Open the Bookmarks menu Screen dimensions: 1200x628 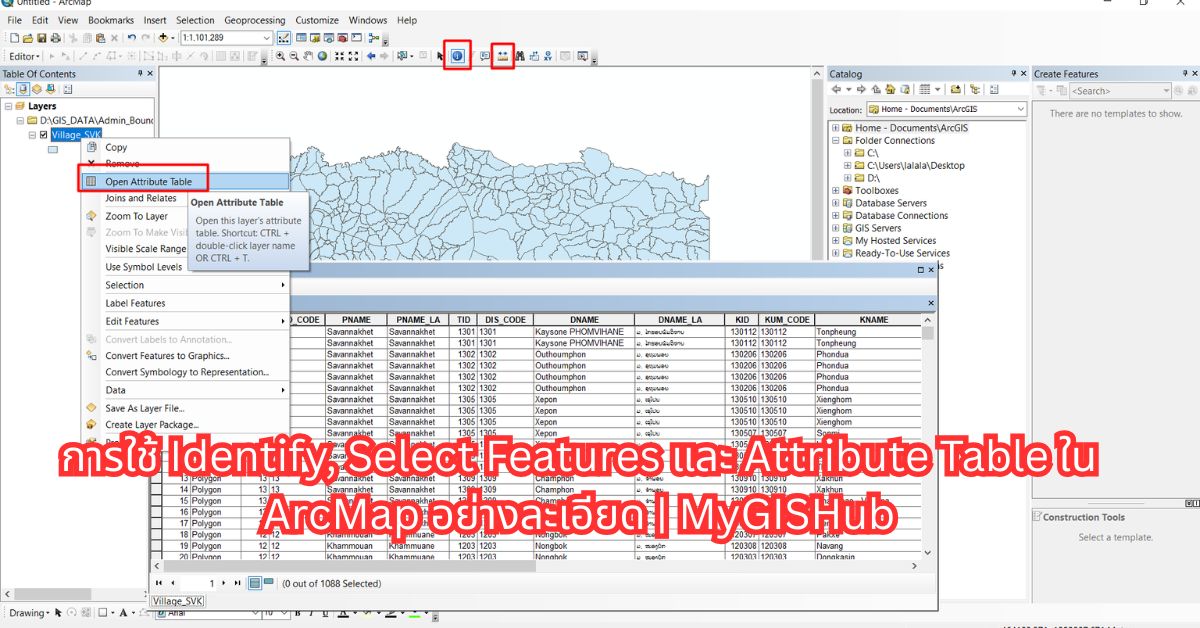111,20
